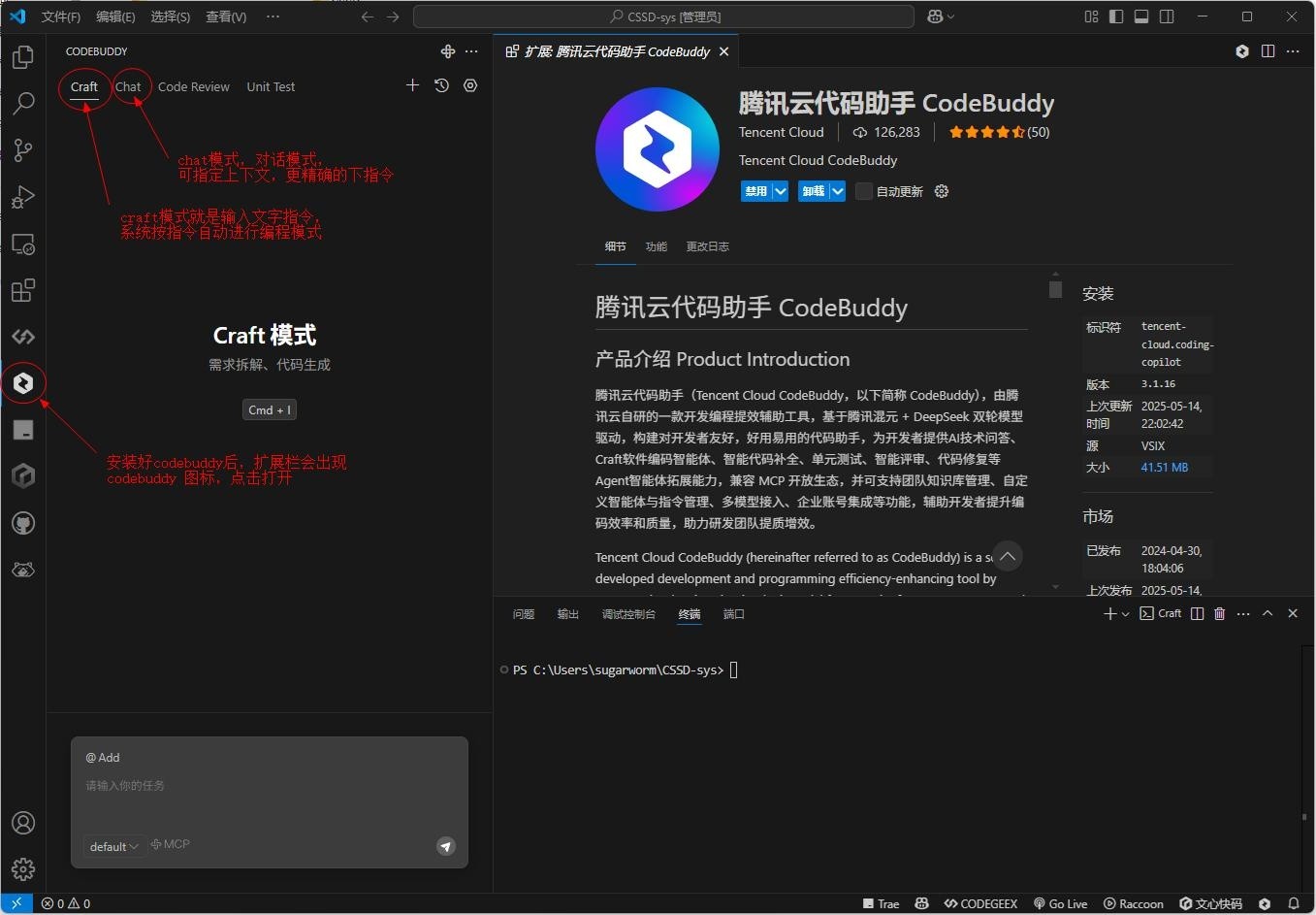Screen dimensions: 1316x915
Task: Open the Source Control view
Action: click(23, 150)
